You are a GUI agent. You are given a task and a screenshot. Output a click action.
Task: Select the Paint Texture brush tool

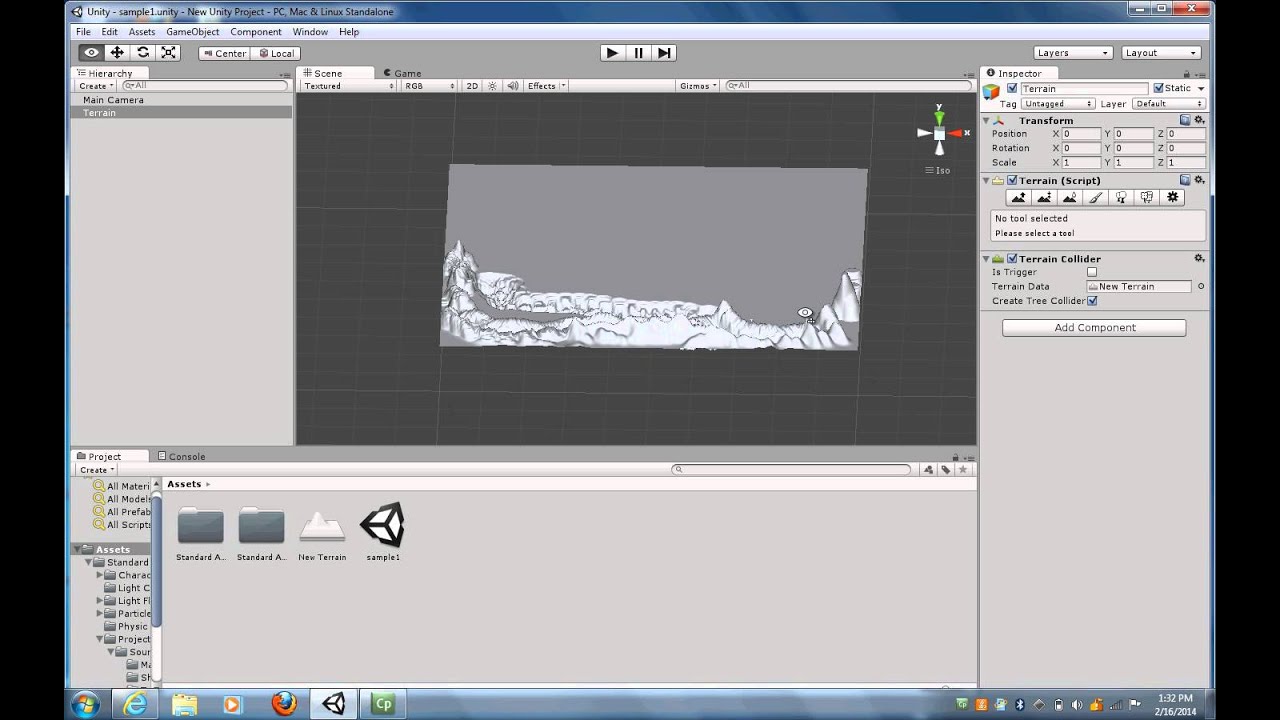pyautogui.click(x=1096, y=198)
